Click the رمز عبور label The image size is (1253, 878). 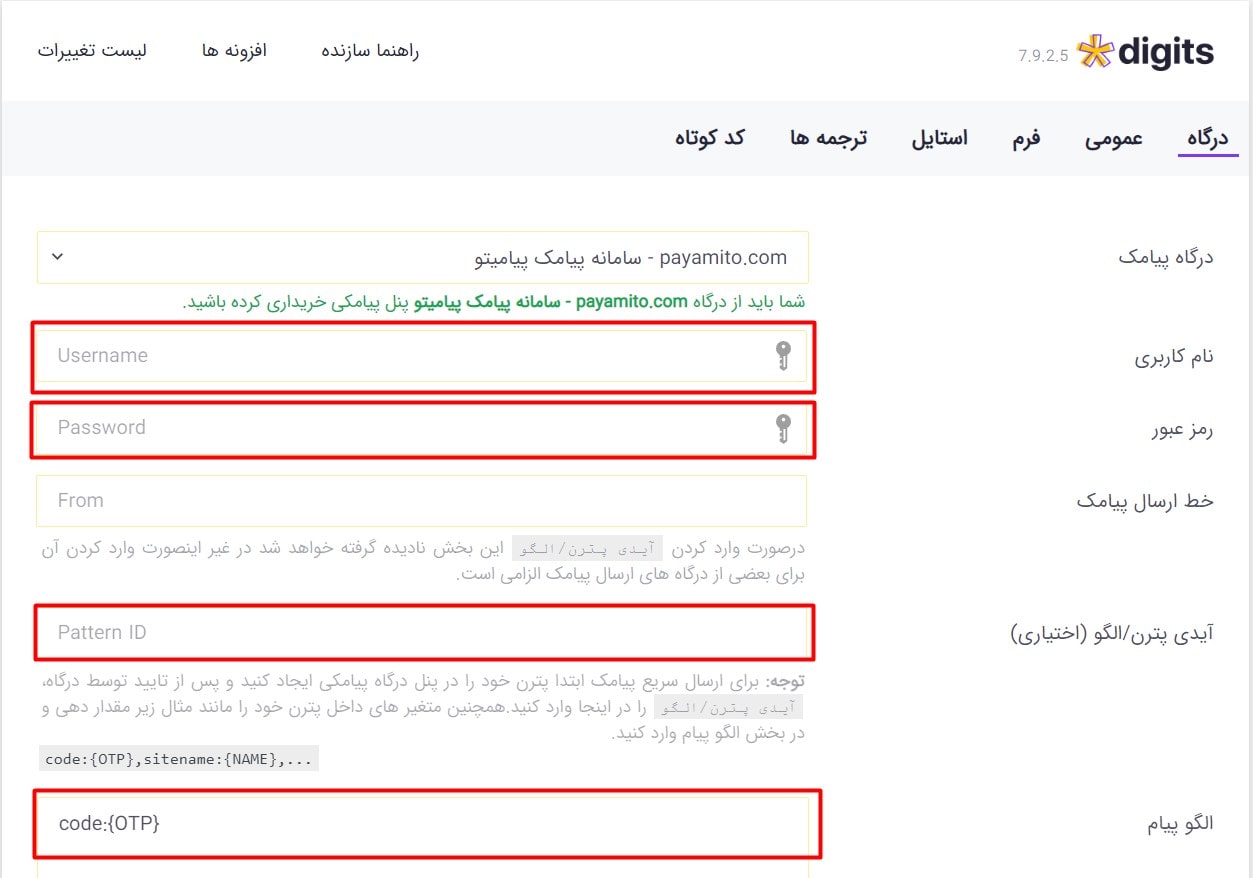(1181, 429)
